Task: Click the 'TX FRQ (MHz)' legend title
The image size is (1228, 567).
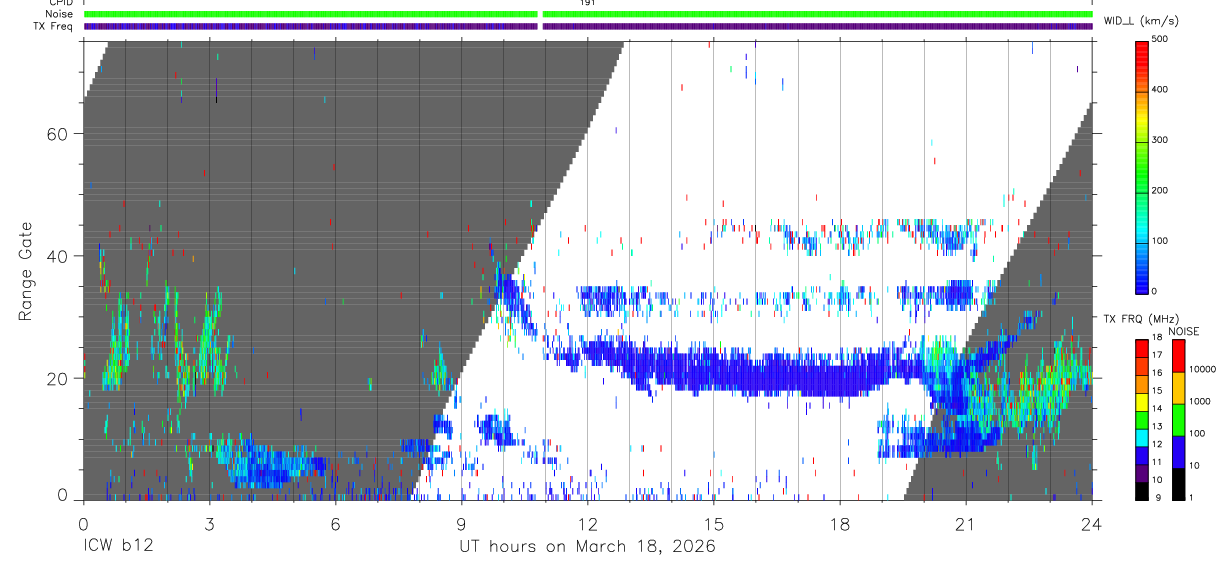Action: click(x=1141, y=318)
